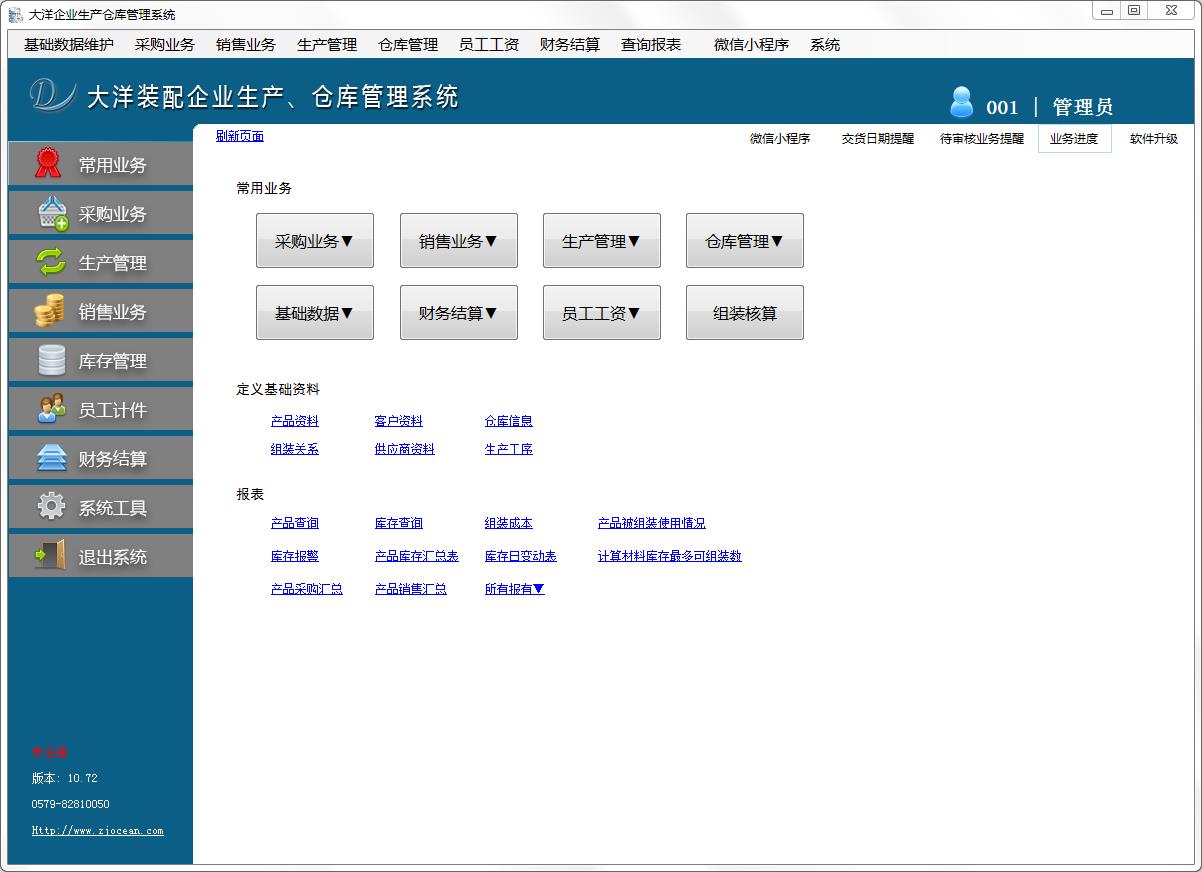Open the 库存日变动表 link

pyautogui.click(x=521, y=556)
